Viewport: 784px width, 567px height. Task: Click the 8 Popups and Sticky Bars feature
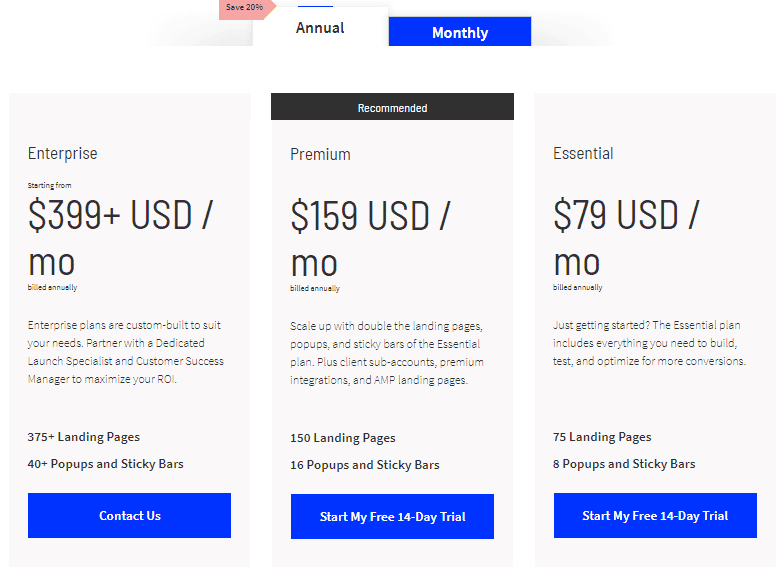point(624,464)
